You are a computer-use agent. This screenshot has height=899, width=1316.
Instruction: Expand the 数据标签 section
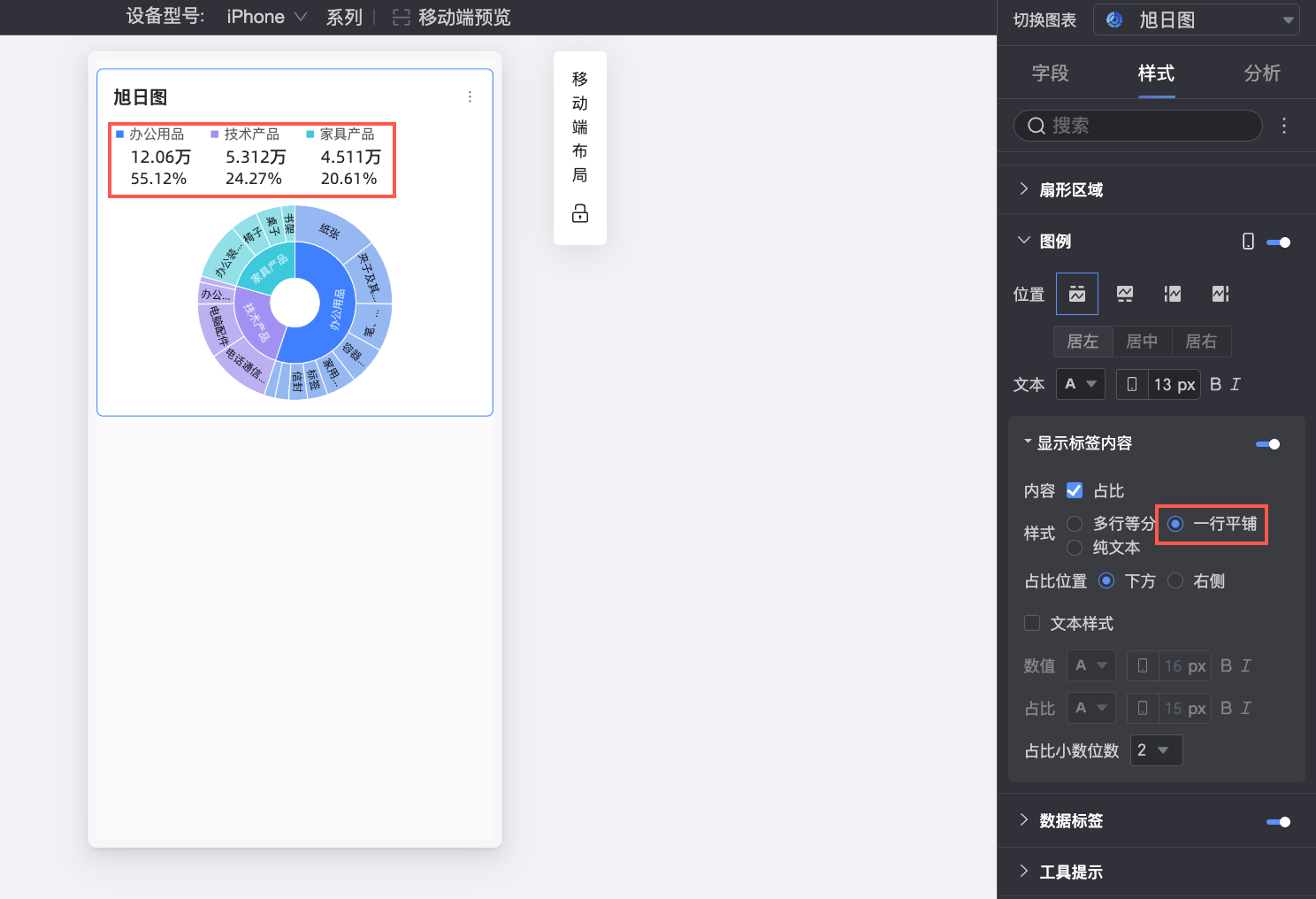pos(1024,820)
